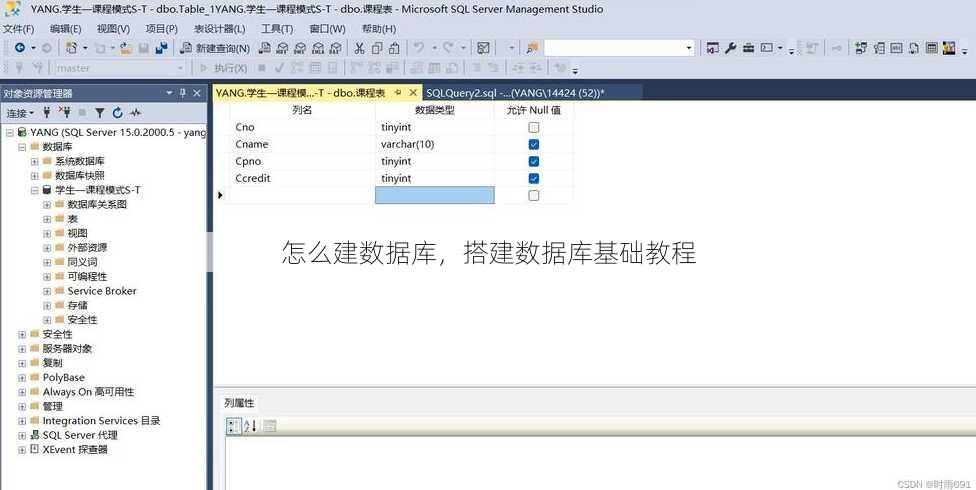Click the DMX query icon in the toolbar

tap(300, 48)
